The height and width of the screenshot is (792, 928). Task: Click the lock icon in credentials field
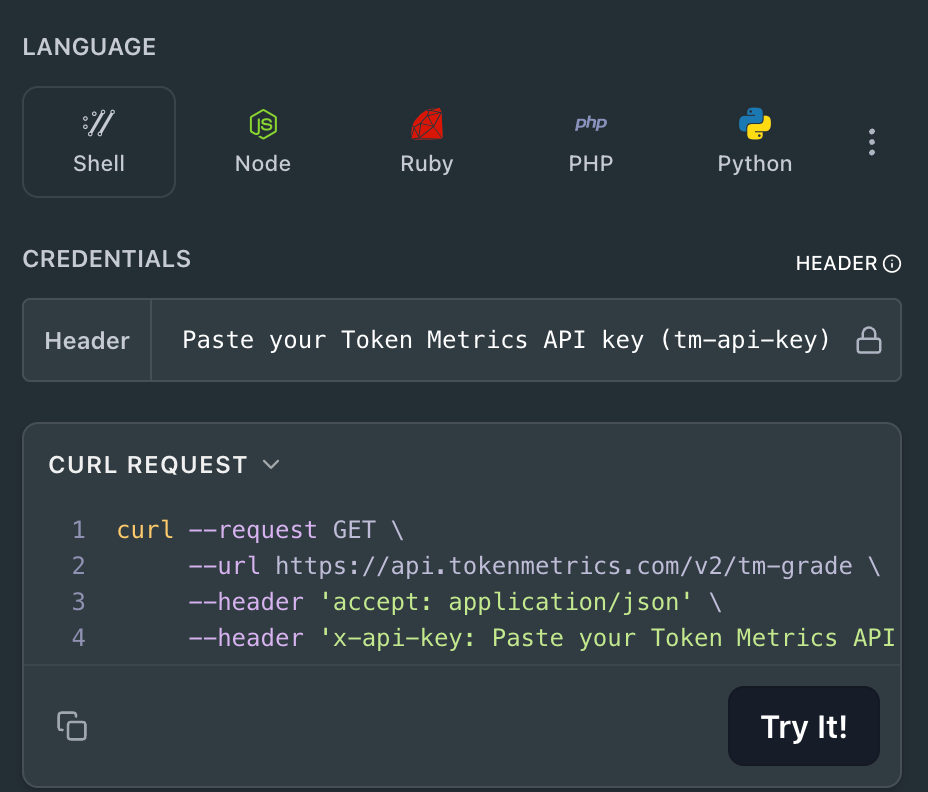pyautogui.click(x=869, y=340)
